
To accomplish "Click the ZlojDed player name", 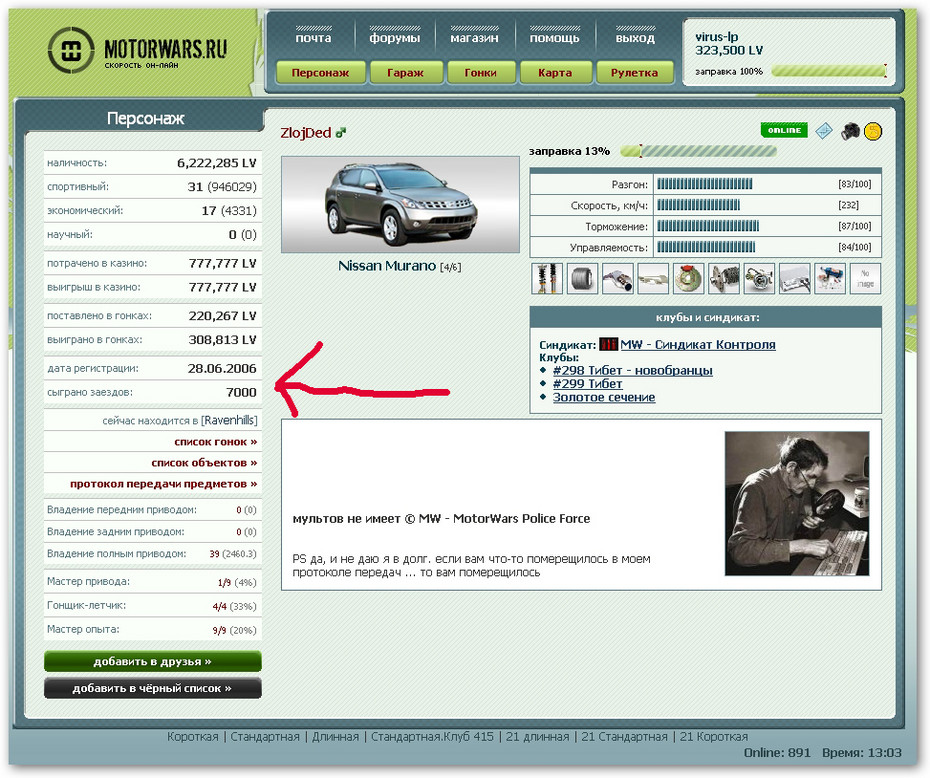I will pos(306,133).
